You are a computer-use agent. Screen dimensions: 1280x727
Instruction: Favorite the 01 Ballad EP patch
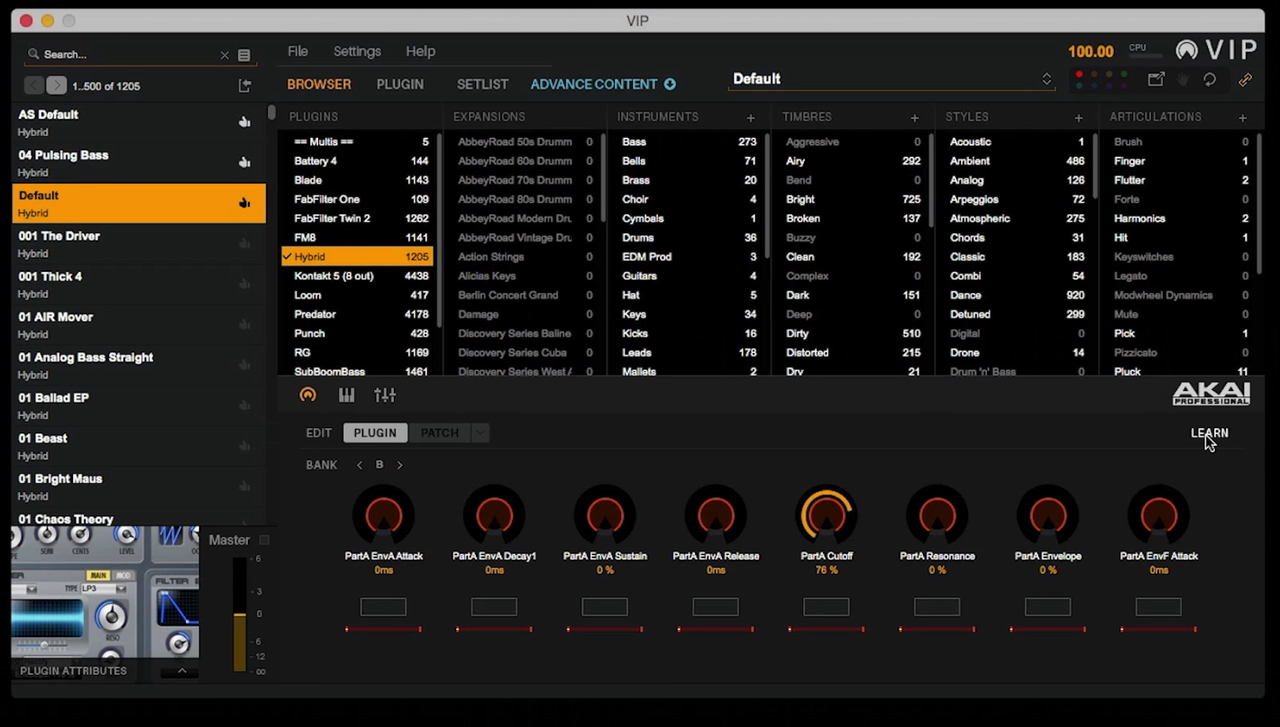point(244,405)
